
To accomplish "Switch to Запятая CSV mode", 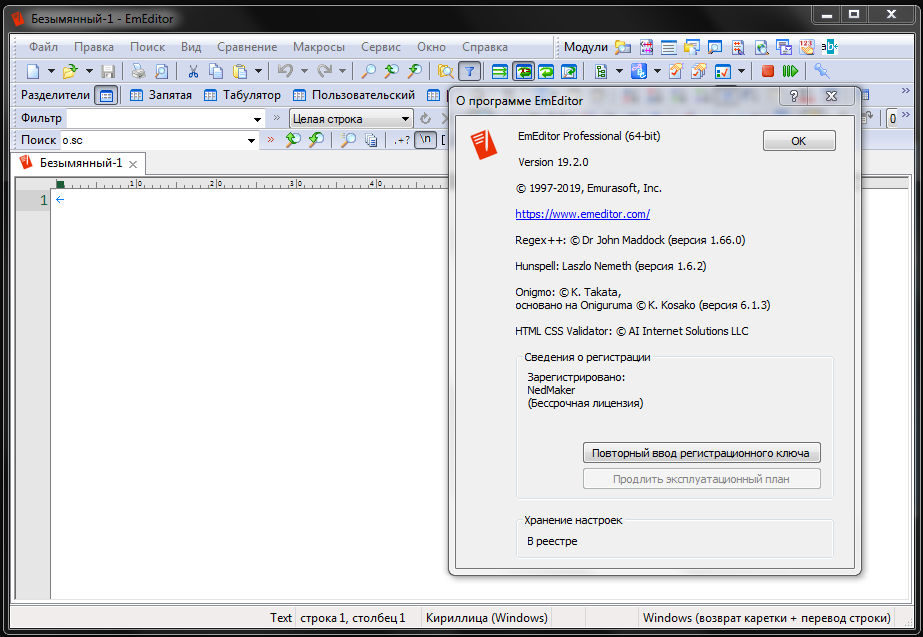I will coord(161,95).
